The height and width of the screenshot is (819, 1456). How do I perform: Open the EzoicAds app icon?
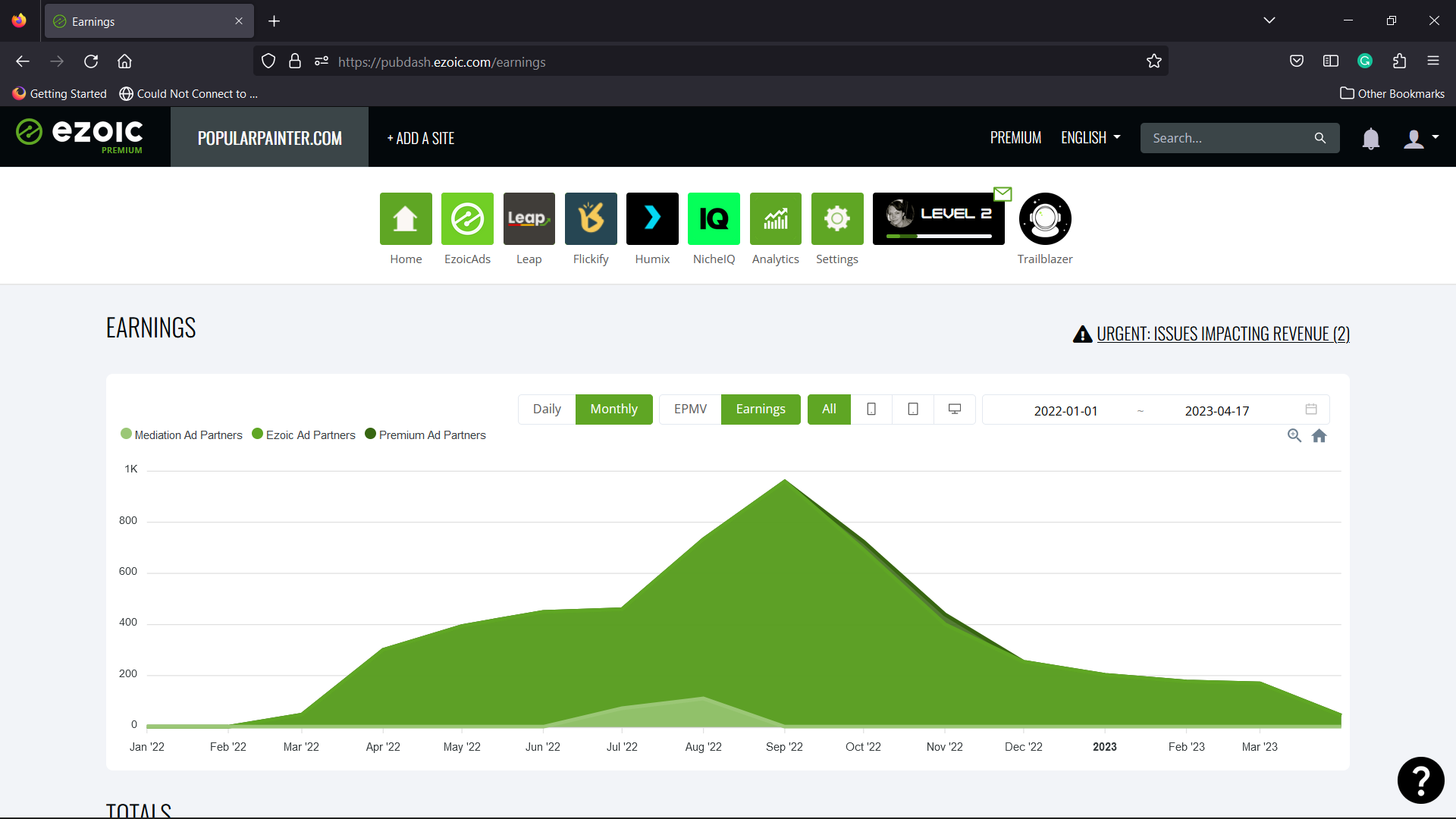467,218
